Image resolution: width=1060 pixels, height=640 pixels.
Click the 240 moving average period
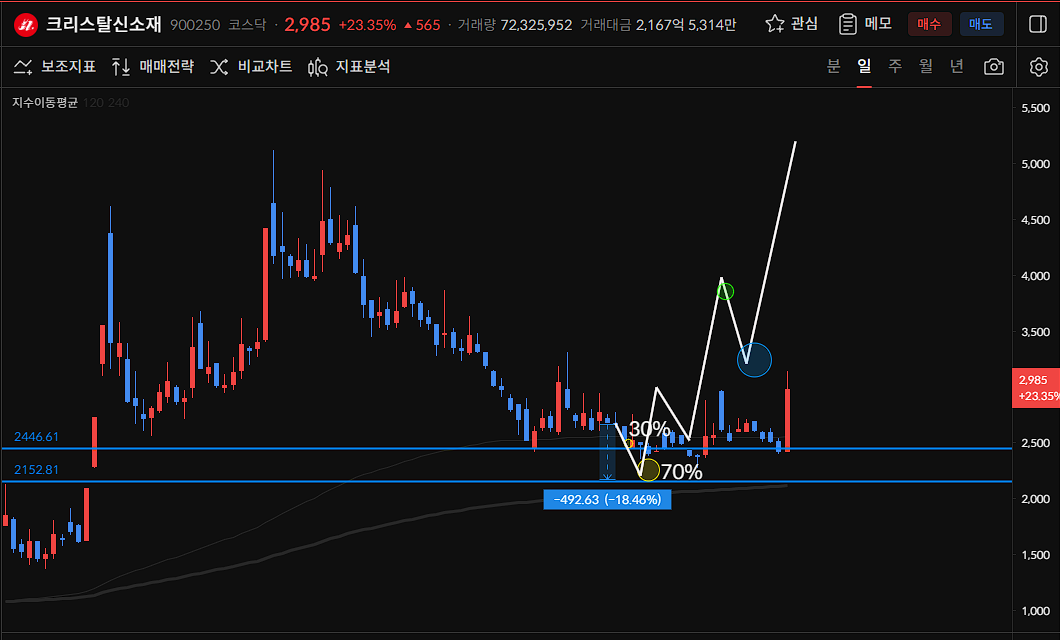[118, 103]
